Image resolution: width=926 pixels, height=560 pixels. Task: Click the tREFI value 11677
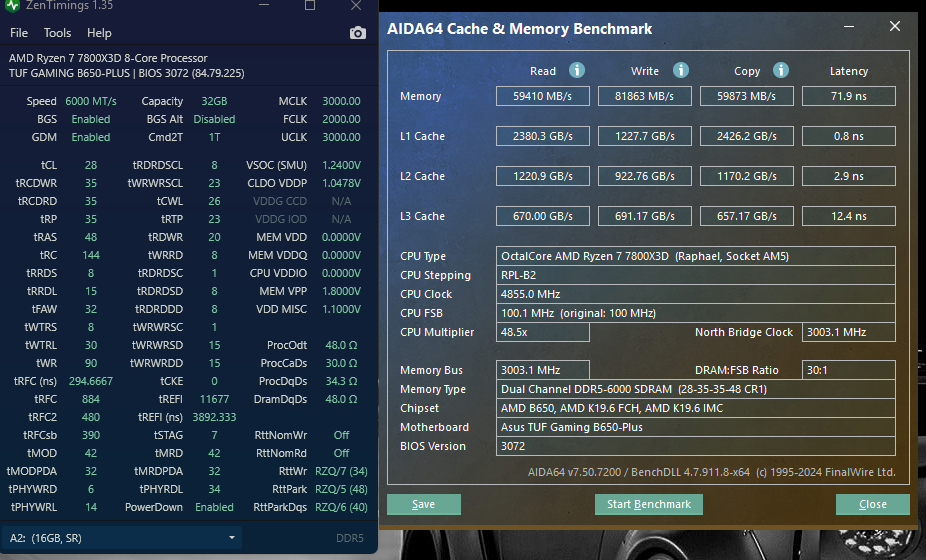pos(214,399)
